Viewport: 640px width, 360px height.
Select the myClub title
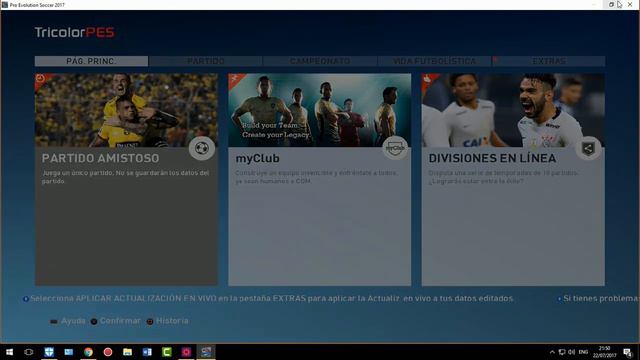(257, 158)
